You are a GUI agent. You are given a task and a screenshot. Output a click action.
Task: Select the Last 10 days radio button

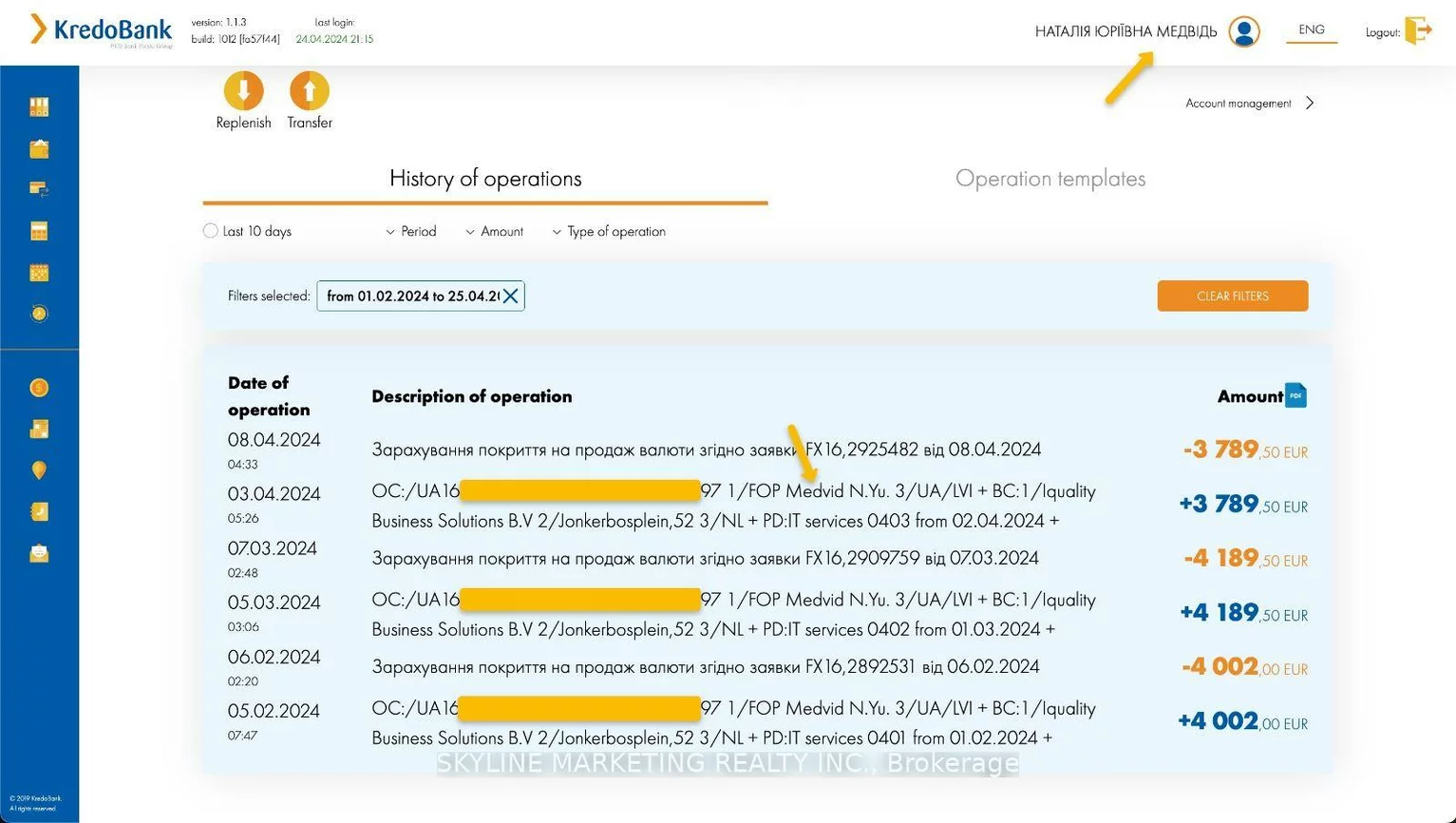point(211,231)
